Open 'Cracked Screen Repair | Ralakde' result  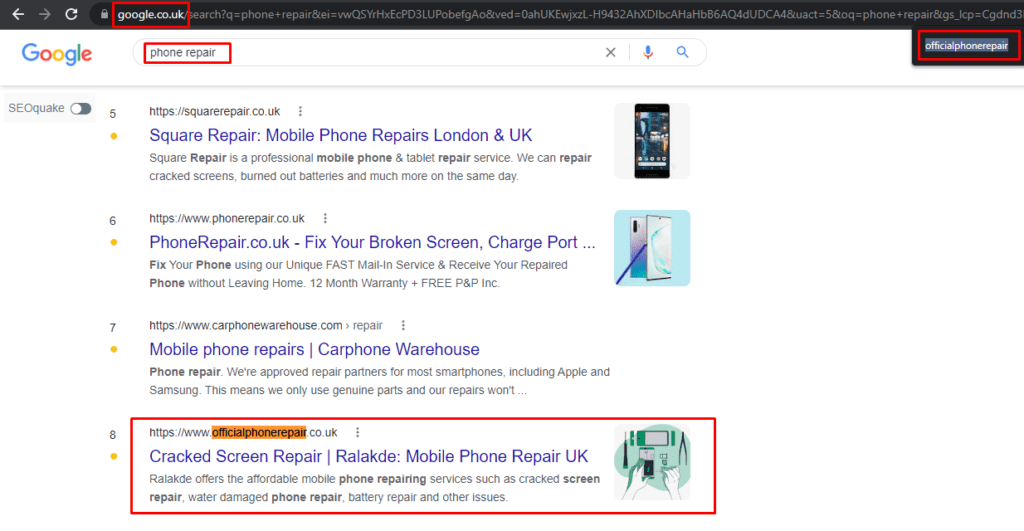click(368, 457)
